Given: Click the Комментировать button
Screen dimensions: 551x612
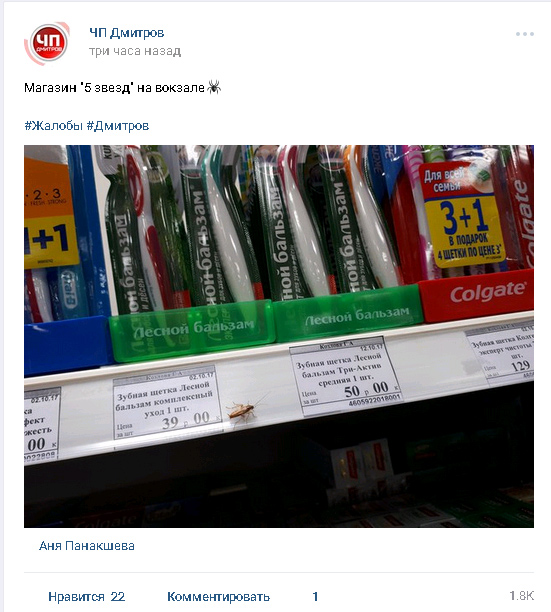Looking at the screenshot, I should [x=218, y=596].
